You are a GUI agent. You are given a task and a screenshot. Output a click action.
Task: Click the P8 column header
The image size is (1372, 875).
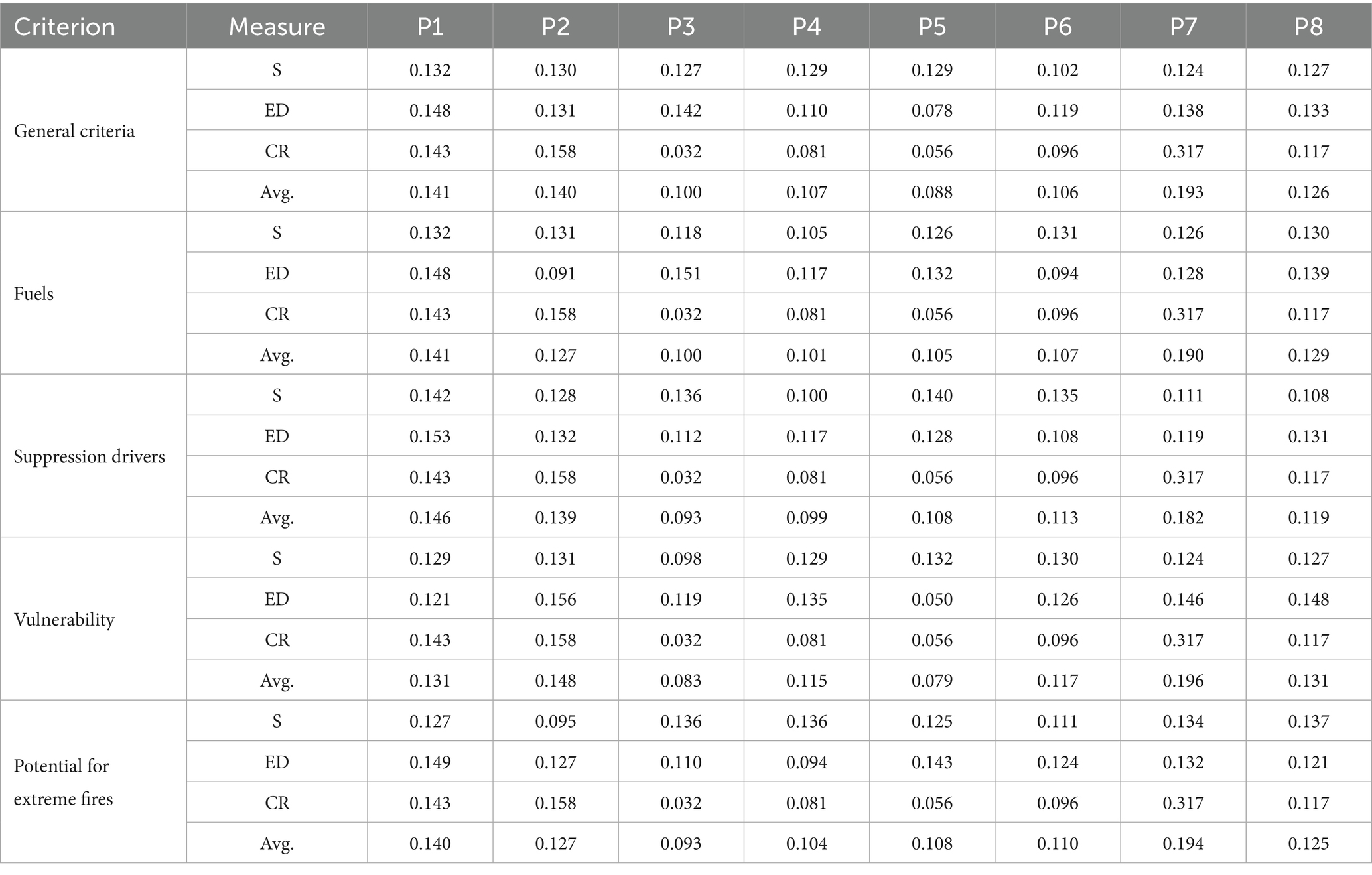point(1308,27)
